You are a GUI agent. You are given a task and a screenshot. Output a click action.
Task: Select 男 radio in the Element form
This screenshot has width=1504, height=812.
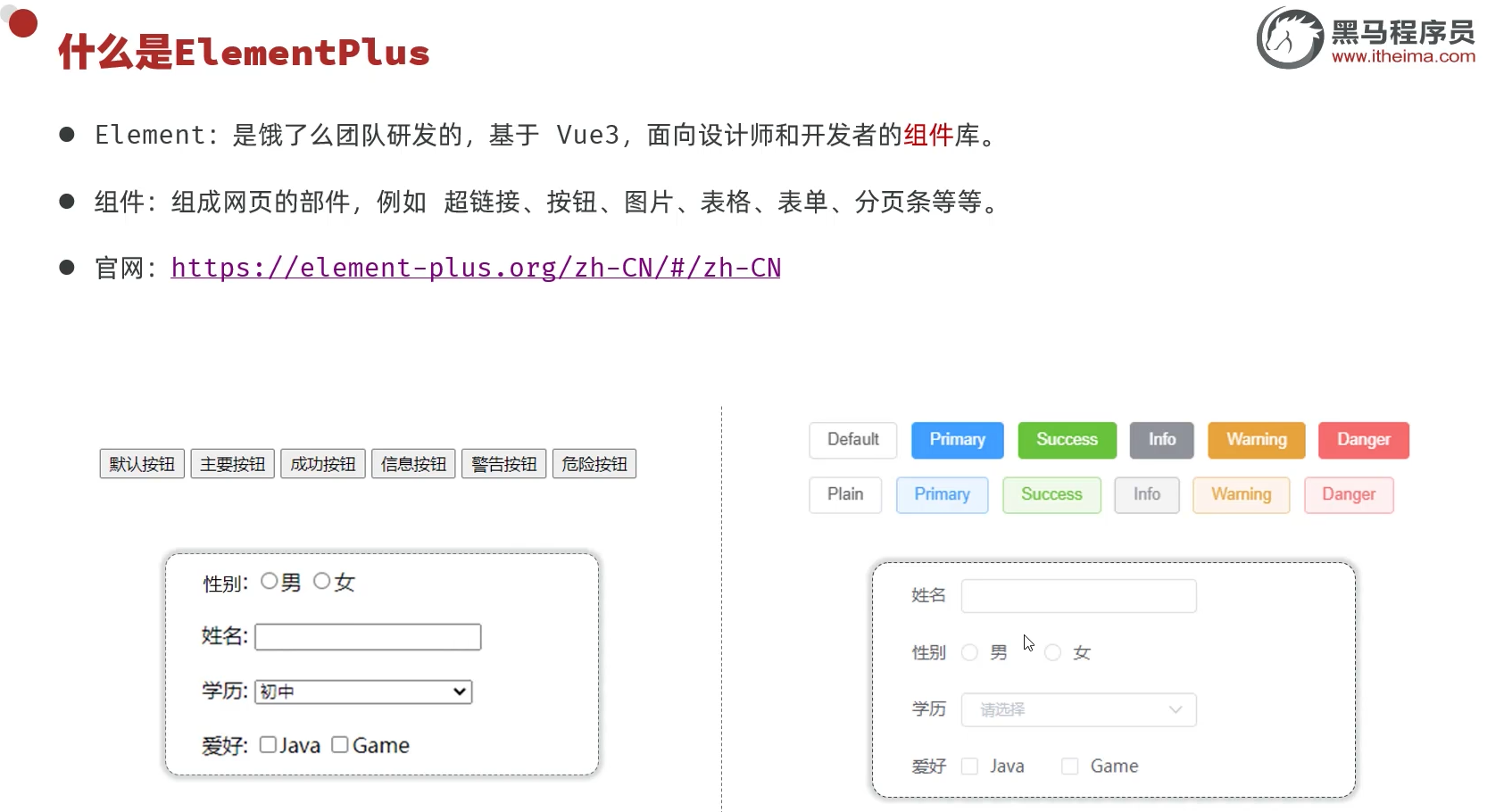tap(969, 652)
